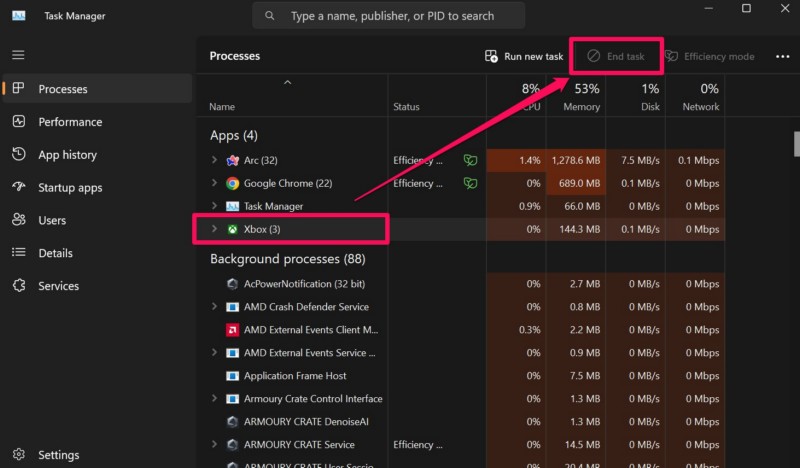Click the Application Frame Host icon
Image resolution: width=800 pixels, height=468 pixels.
point(233,376)
